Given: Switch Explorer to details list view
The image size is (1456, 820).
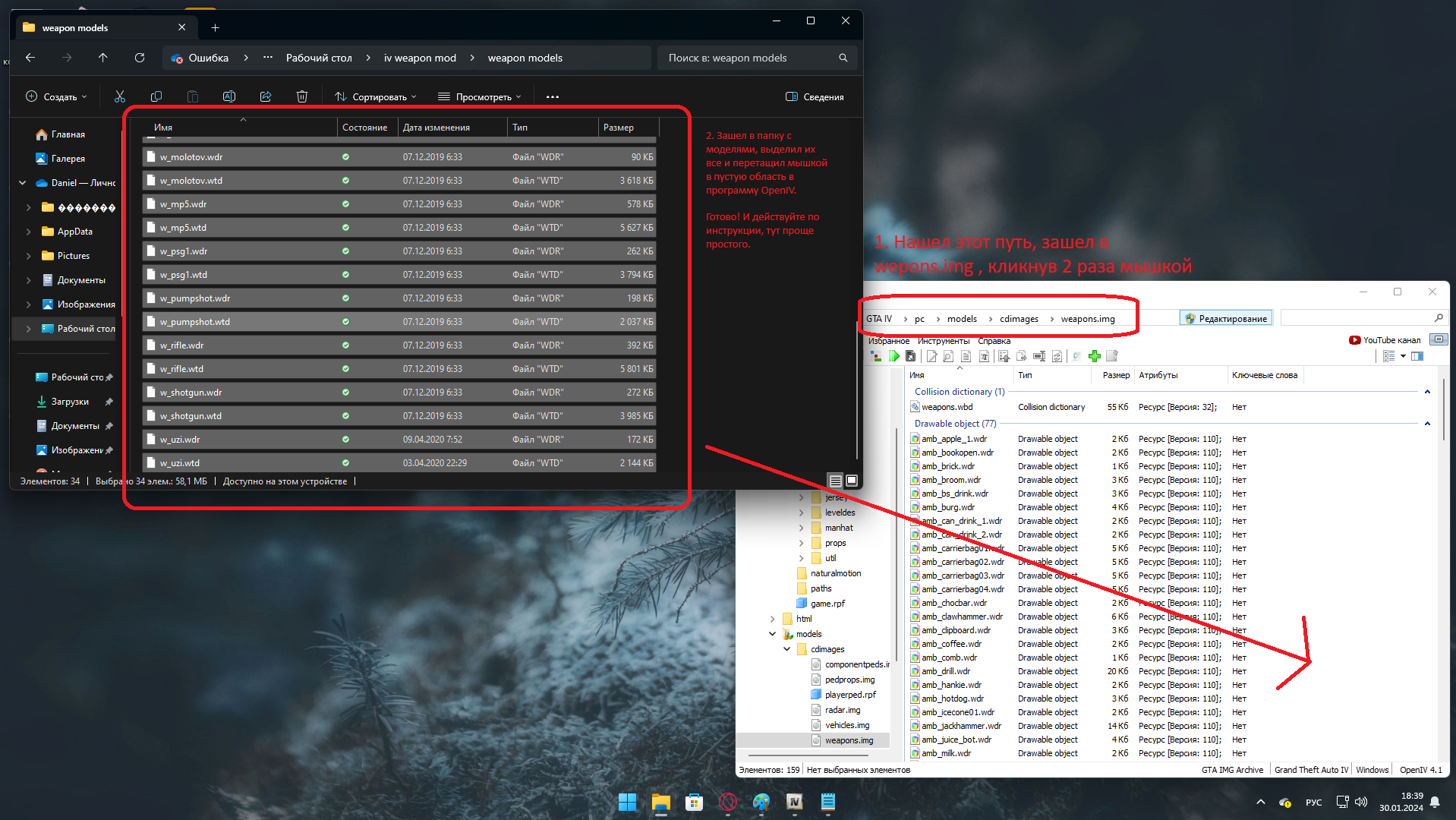Looking at the screenshot, I should tap(835, 481).
